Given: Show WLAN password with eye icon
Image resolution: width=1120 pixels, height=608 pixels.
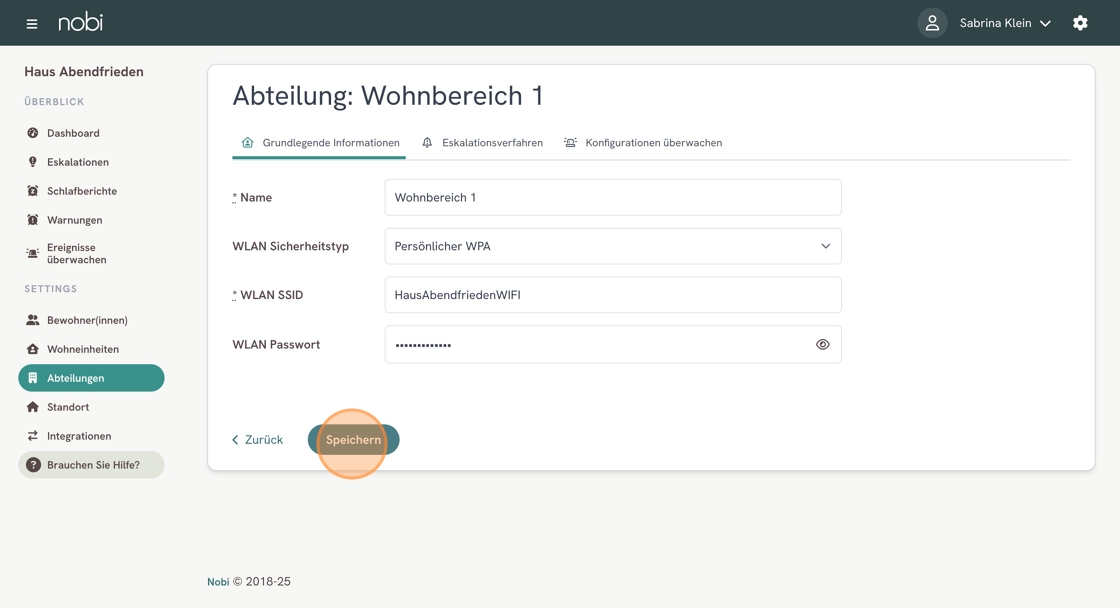Looking at the screenshot, I should coord(822,344).
